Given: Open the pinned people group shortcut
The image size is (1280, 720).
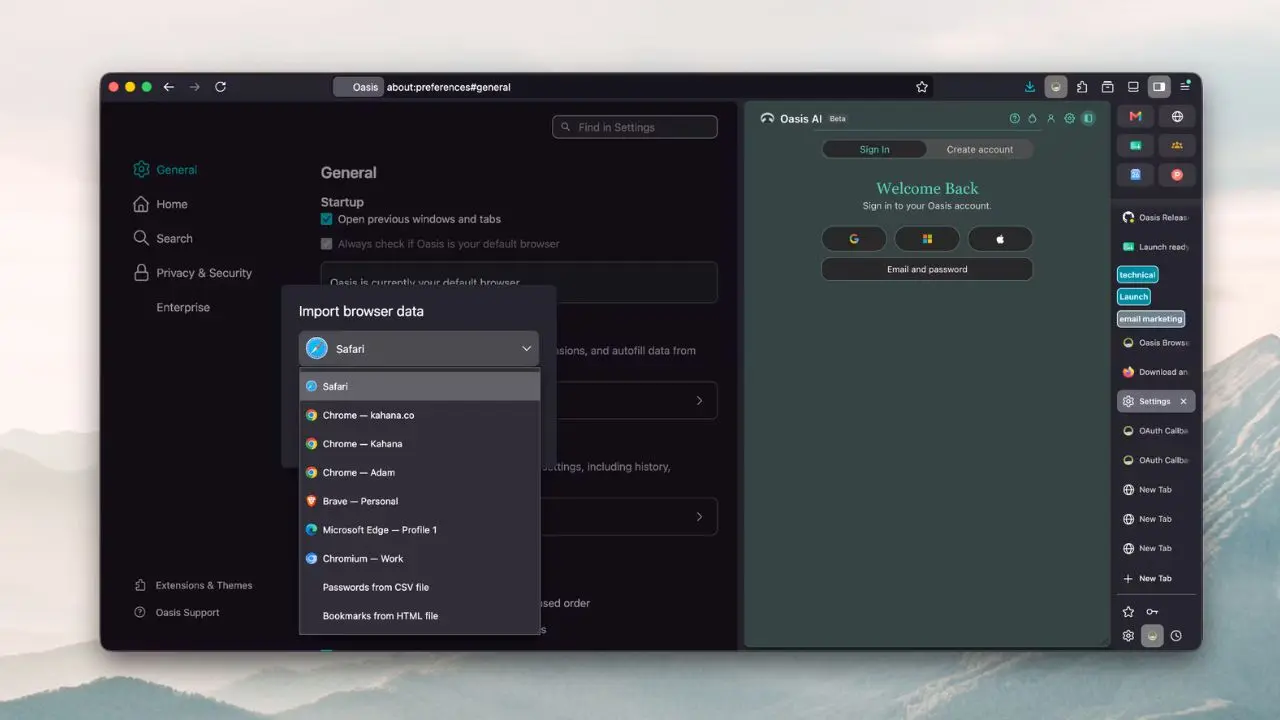Looking at the screenshot, I should tap(1177, 145).
